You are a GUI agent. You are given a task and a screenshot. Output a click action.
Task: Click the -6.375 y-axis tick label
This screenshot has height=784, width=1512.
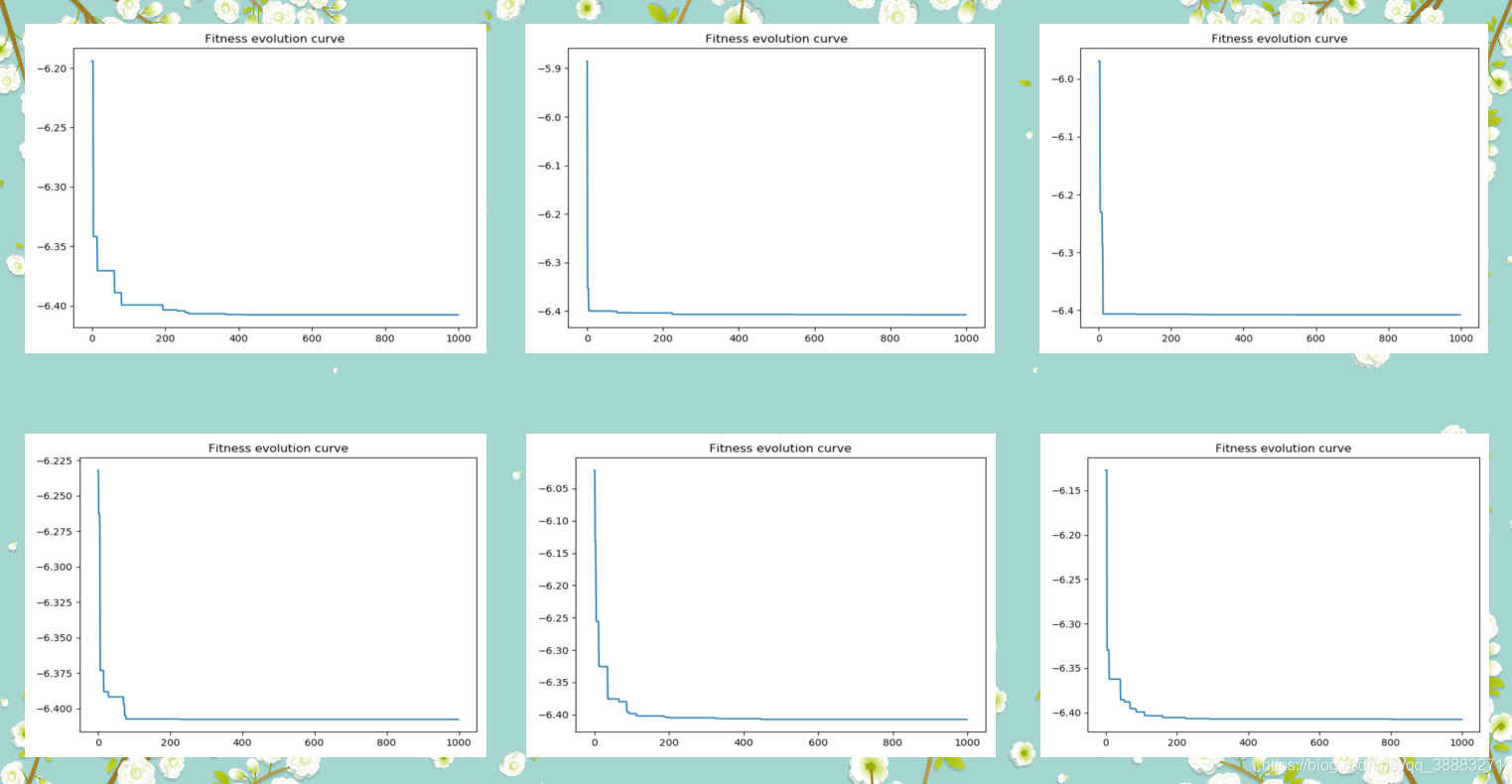pos(54,674)
